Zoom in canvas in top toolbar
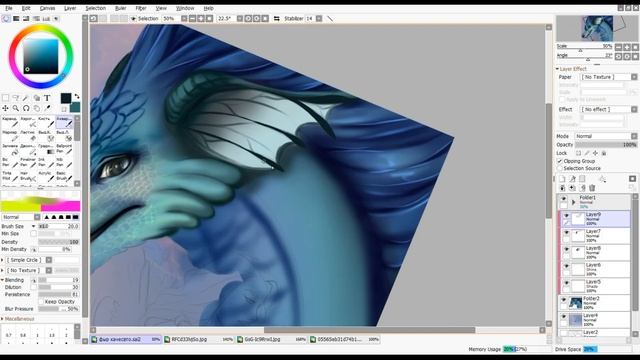The image size is (640, 360). (201, 18)
